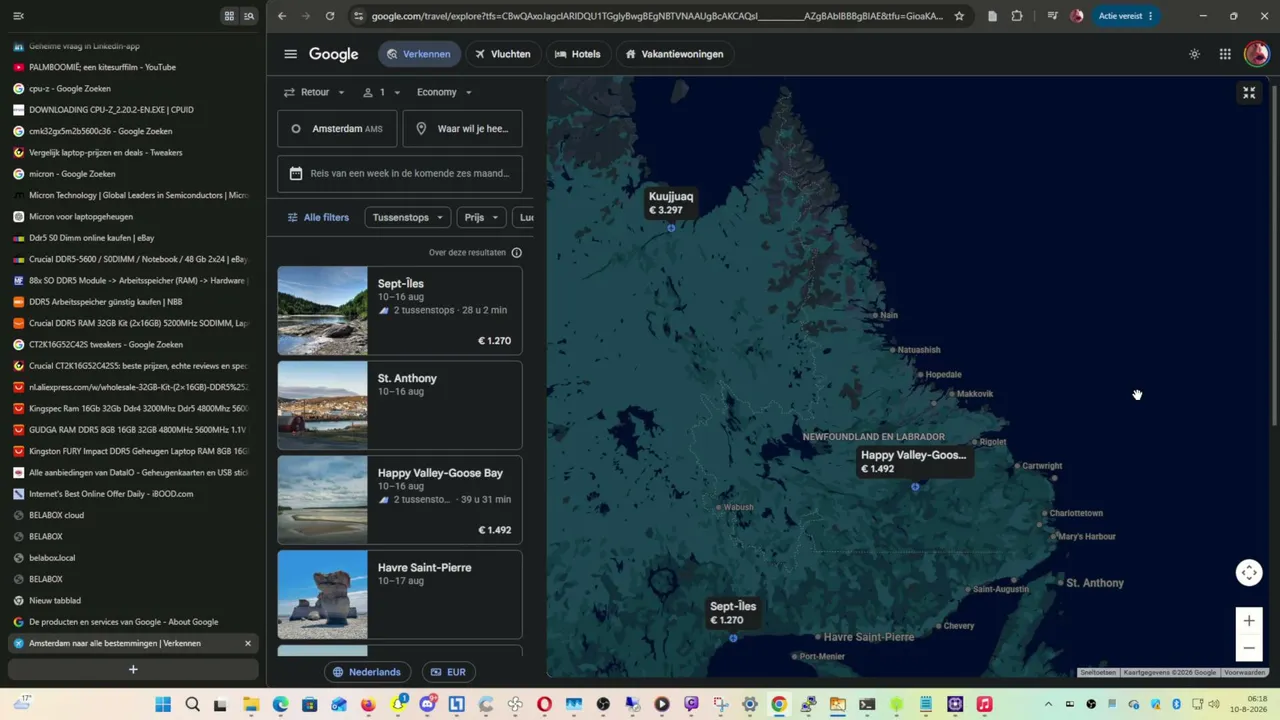Open the Nederlands language selector
Viewport: 1280px width, 720px height.
click(x=367, y=672)
